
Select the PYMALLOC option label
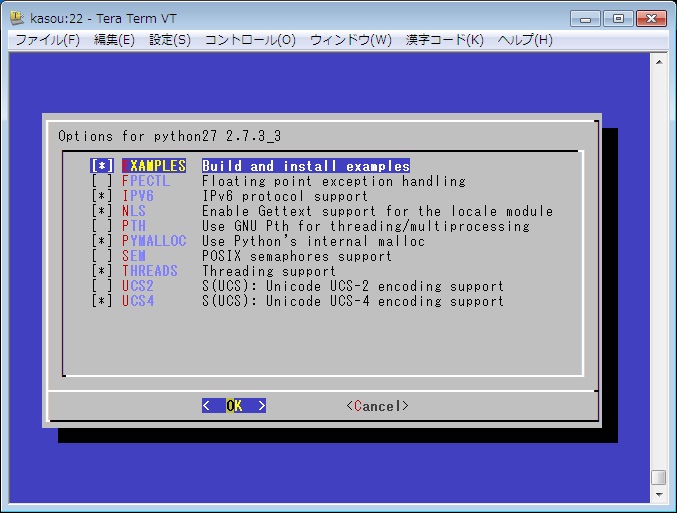point(154,241)
